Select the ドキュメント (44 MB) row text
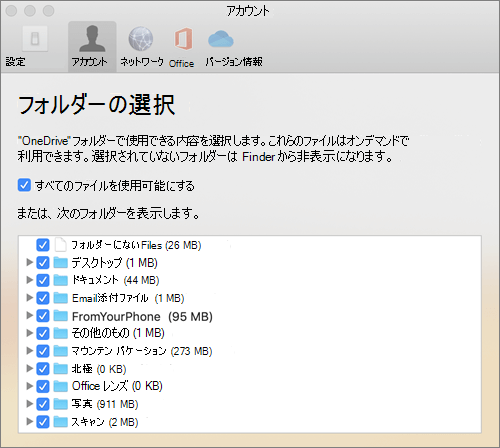Image resolution: width=500 pixels, height=448 pixels. pos(116,280)
